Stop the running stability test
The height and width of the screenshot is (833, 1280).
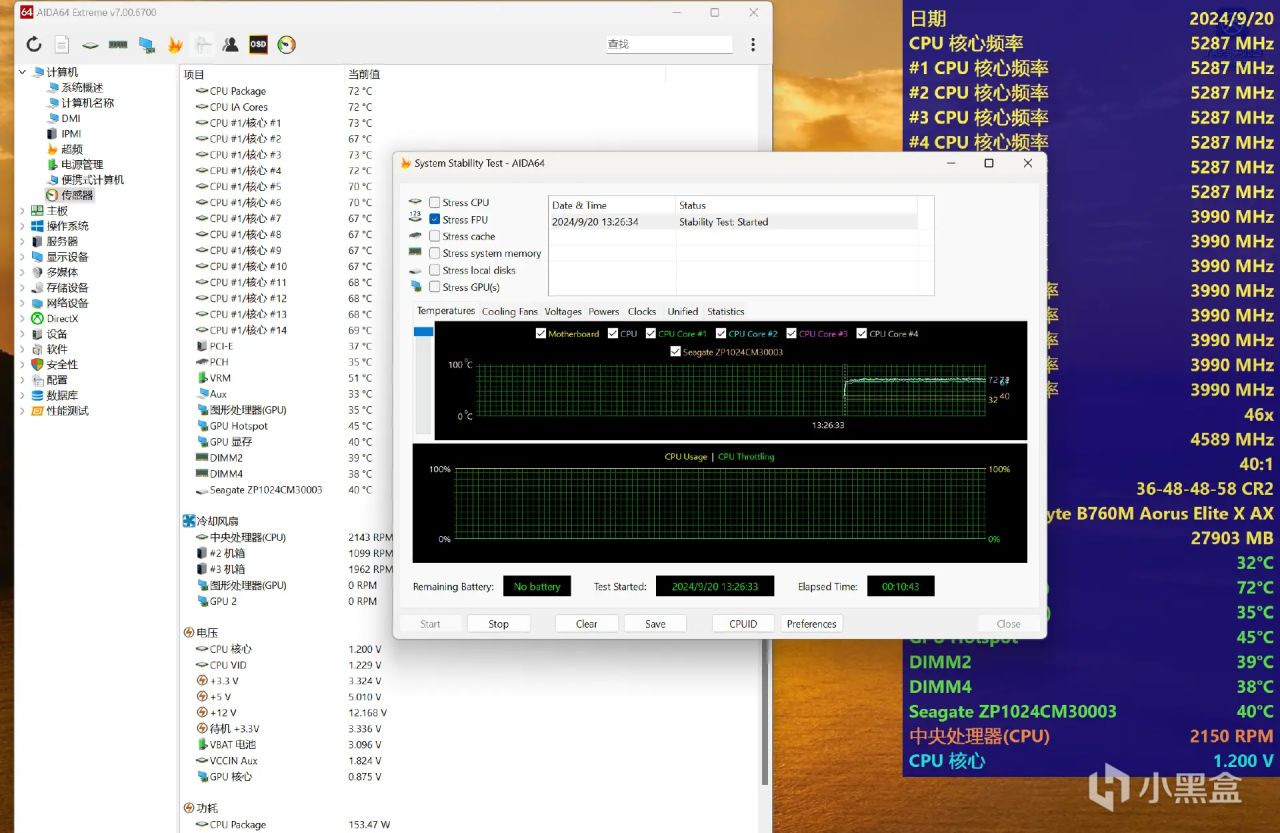coord(498,624)
